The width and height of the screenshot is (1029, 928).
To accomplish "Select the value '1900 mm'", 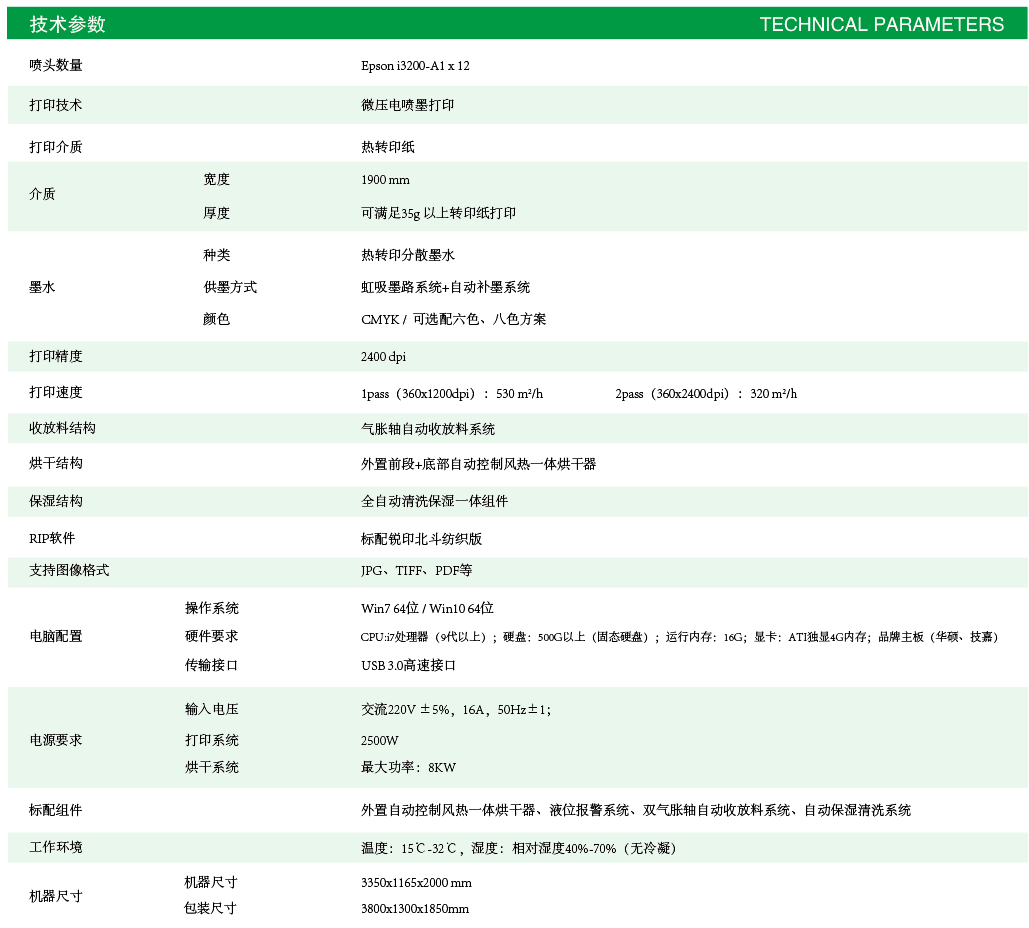I will tap(385, 180).
